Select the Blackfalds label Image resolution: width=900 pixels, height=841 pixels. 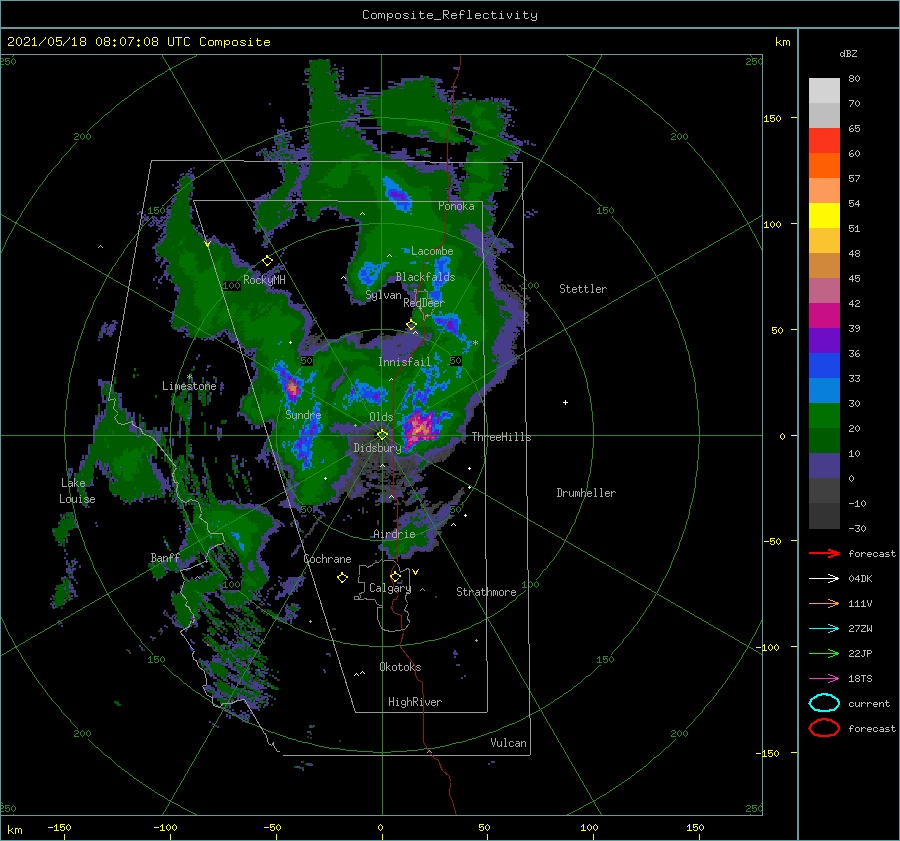[x=425, y=277]
